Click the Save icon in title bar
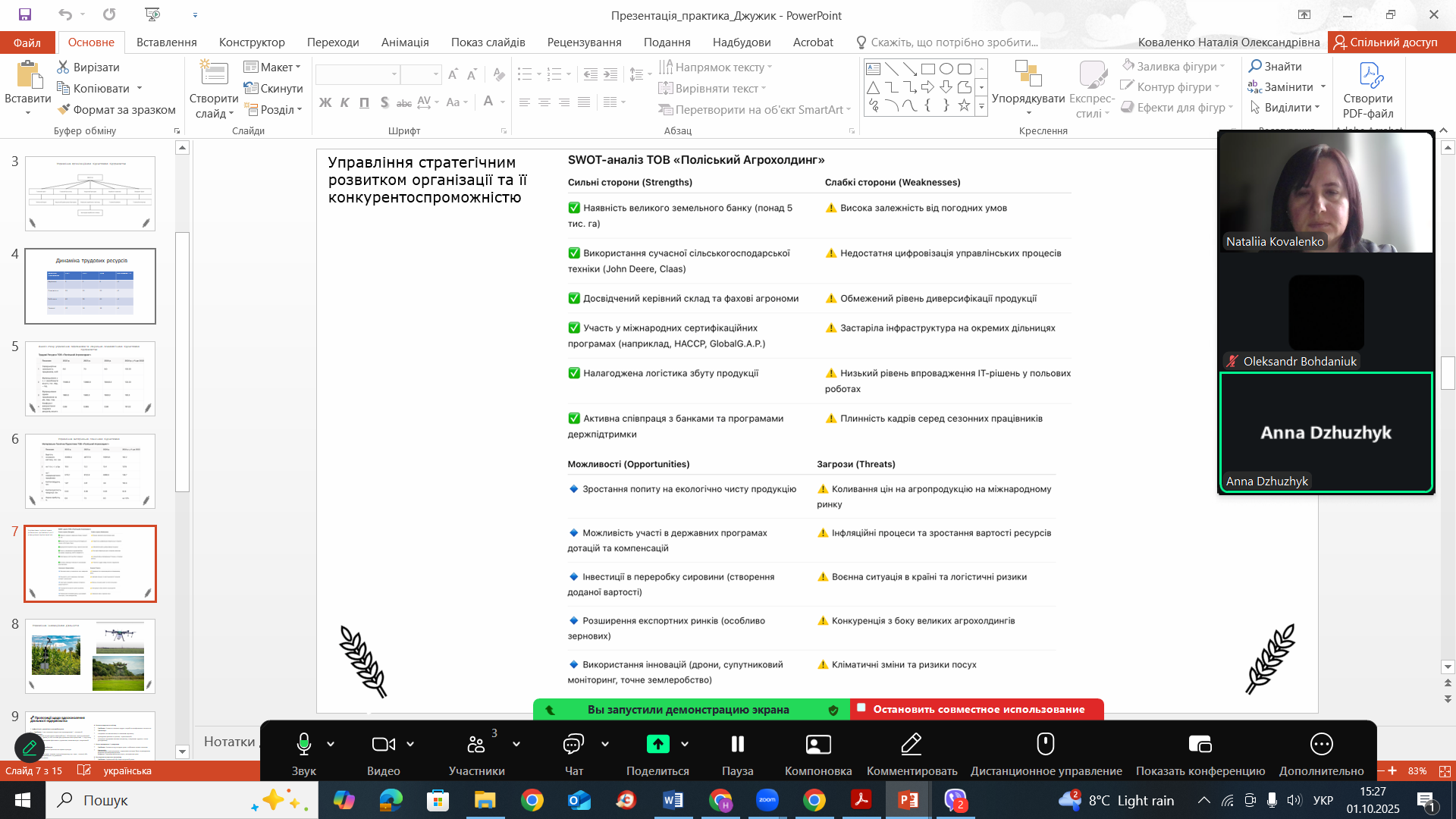The height and width of the screenshot is (819, 1456). point(25,14)
